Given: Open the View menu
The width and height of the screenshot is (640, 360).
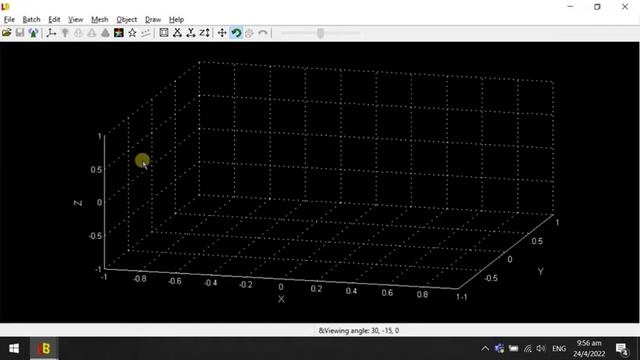Looking at the screenshot, I should pos(76,20).
